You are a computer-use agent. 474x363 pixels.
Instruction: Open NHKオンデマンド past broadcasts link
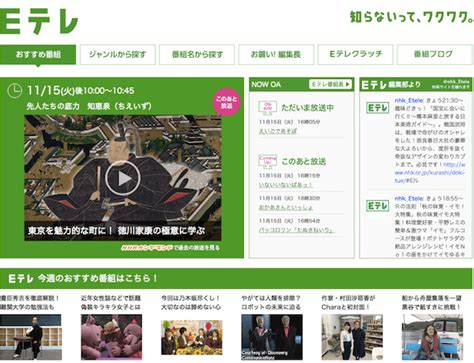pyautogui.click(x=170, y=247)
